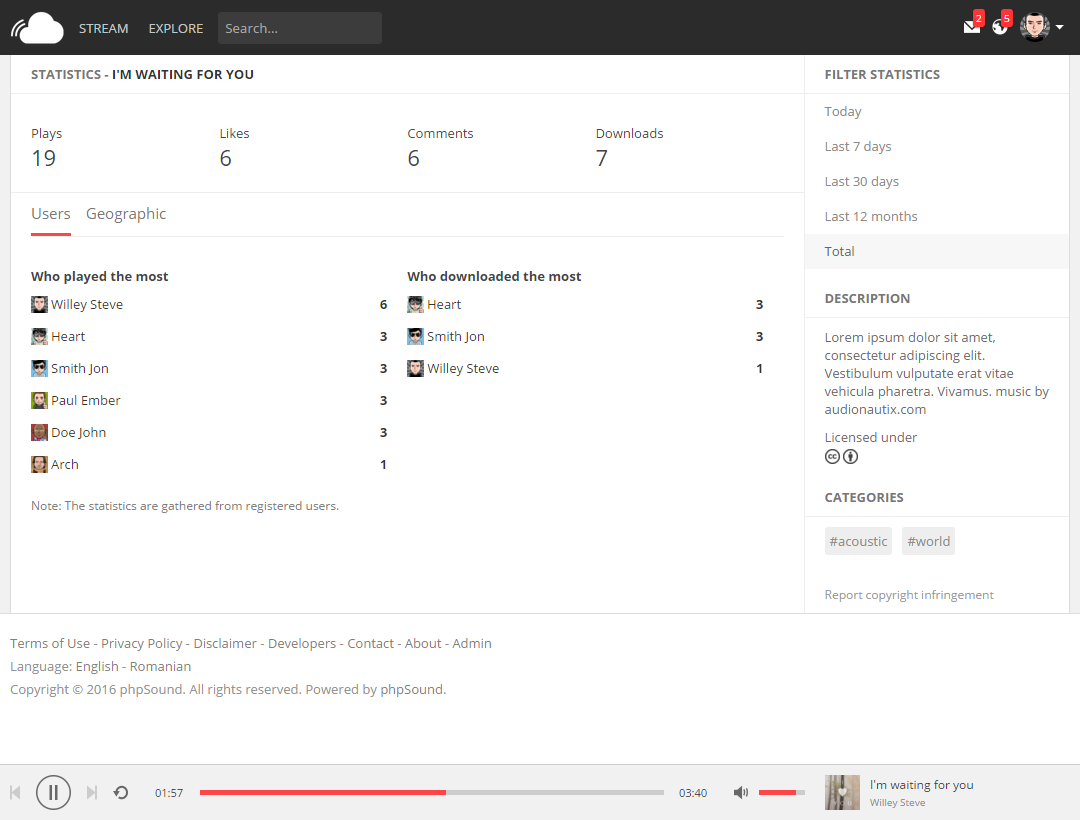Click the phpSound cloud logo

tap(37, 26)
